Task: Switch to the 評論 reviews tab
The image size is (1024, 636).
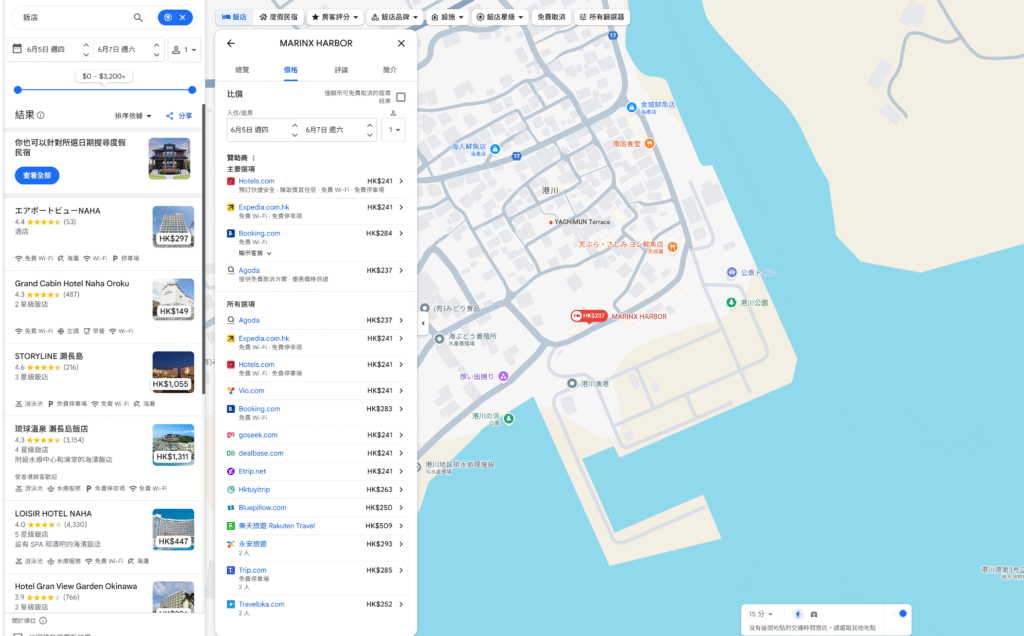Action: pyautogui.click(x=341, y=70)
